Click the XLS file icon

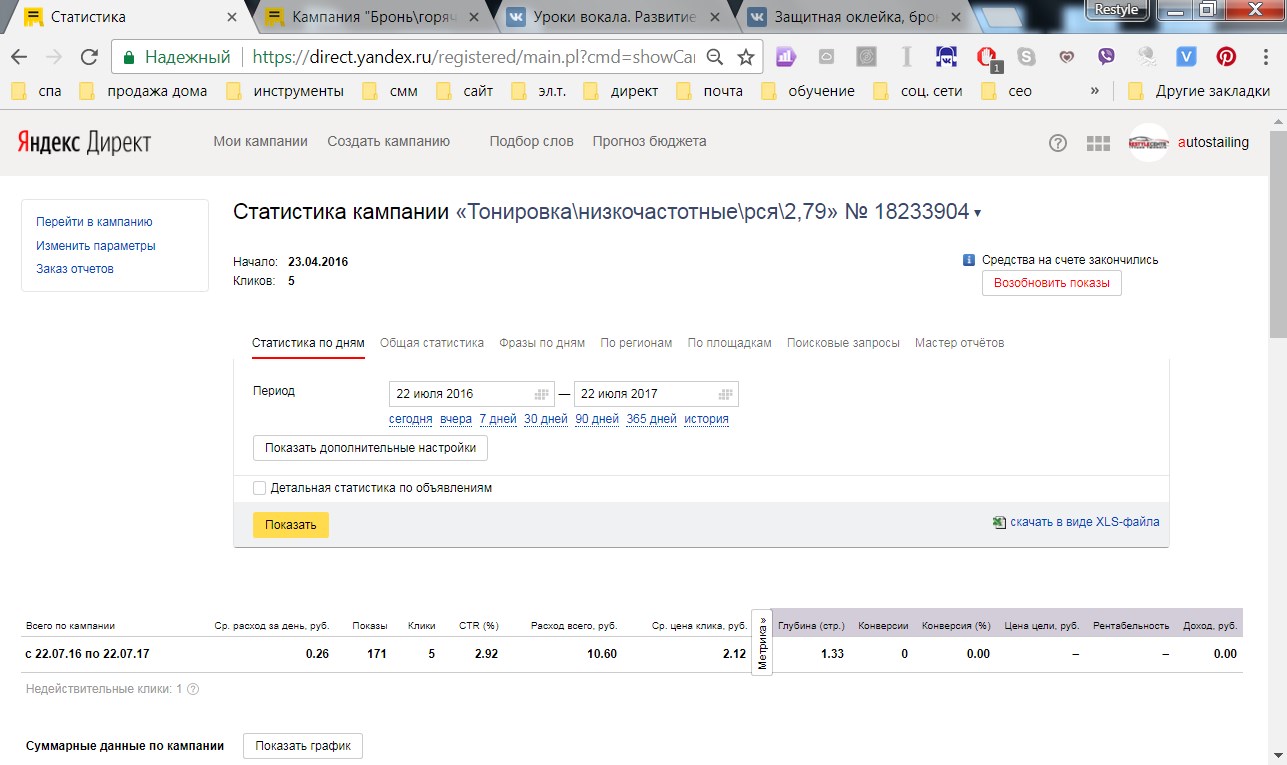(x=998, y=522)
